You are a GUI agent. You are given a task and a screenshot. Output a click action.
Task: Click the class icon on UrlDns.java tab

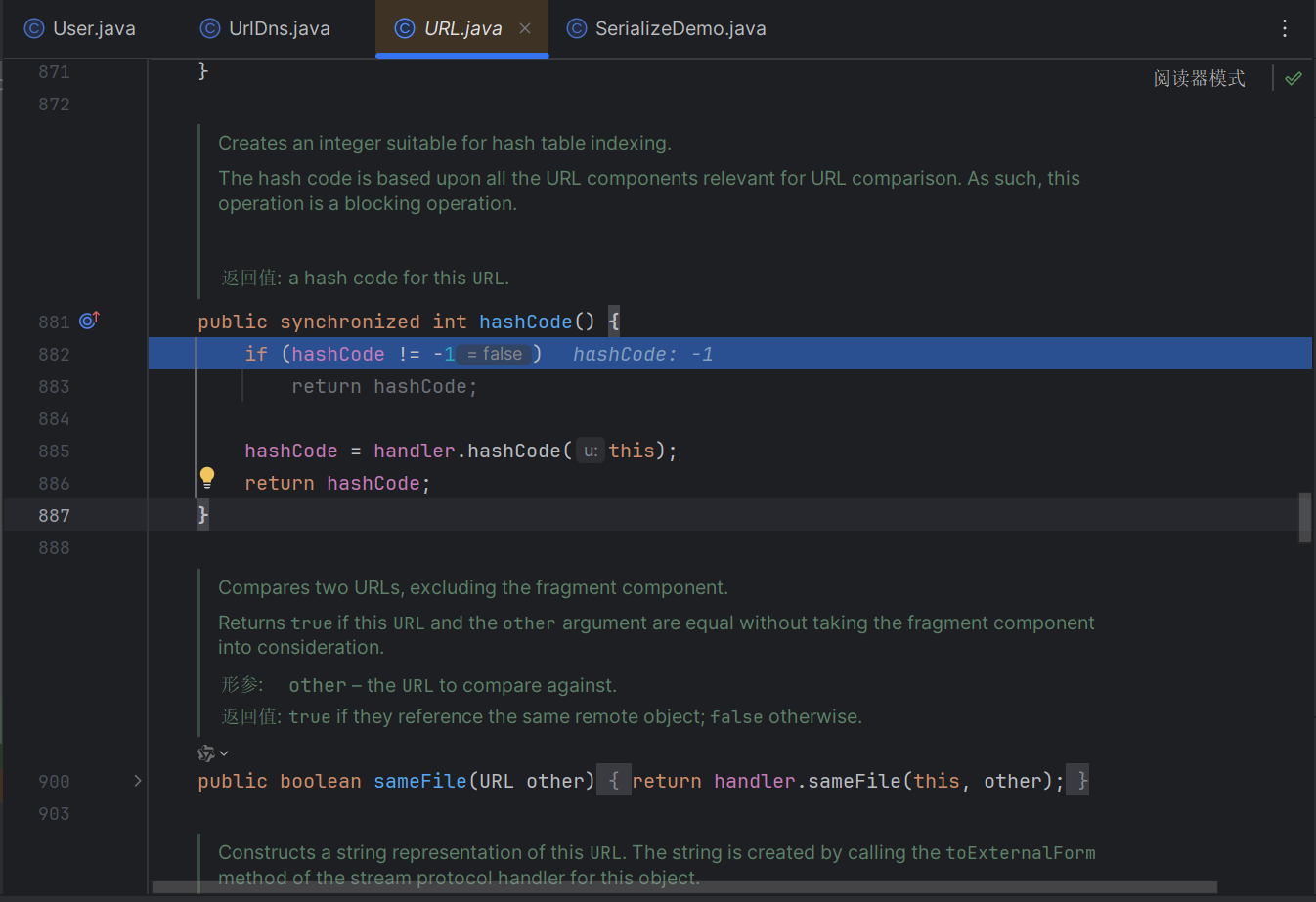pos(210,28)
